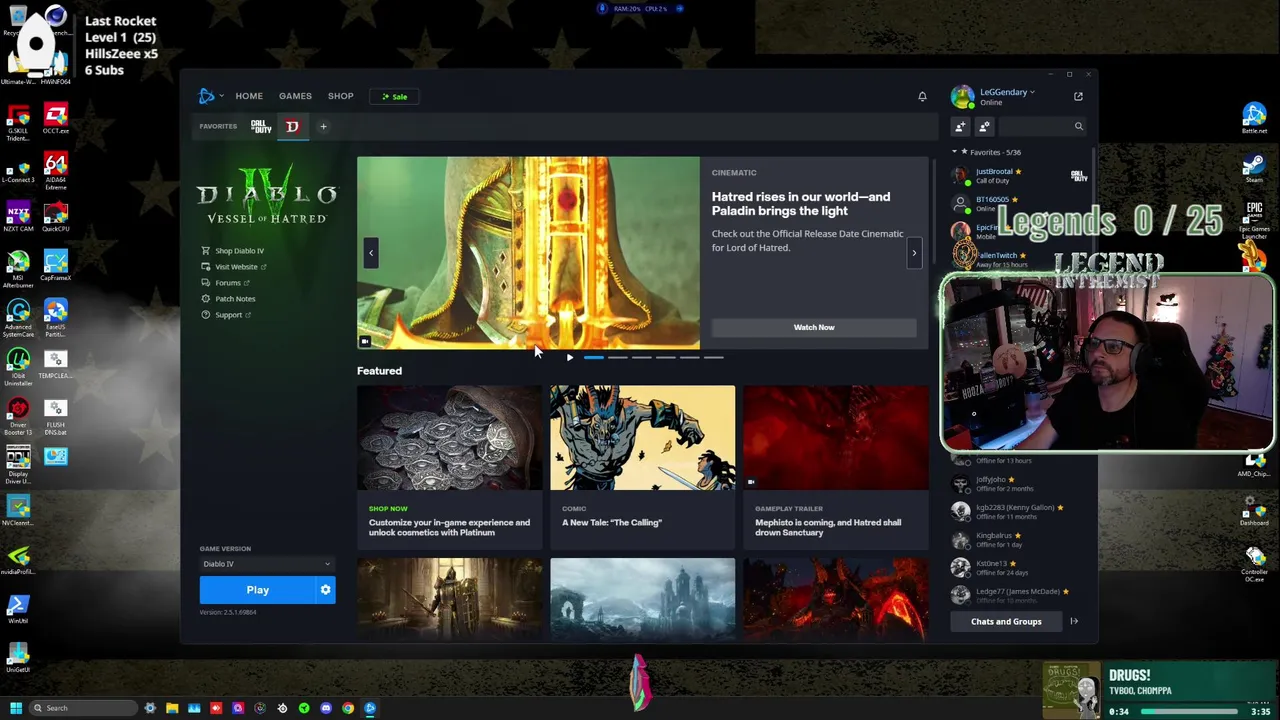1280x720 pixels.
Task: Open the notifications bell
Action: pos(922,96)
